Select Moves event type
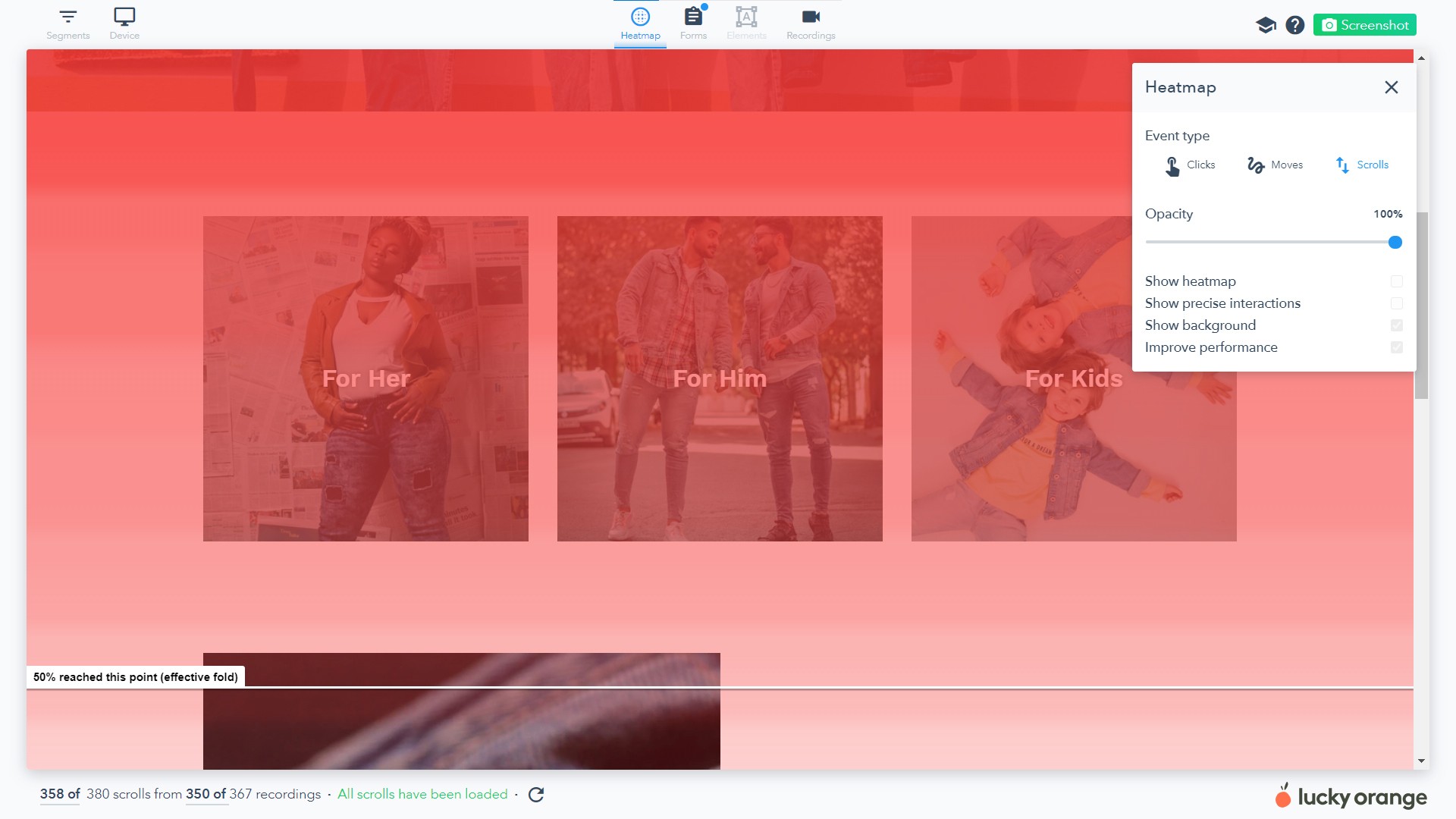The width and height of the screenshot is (1456, 819). (1276, 165)
